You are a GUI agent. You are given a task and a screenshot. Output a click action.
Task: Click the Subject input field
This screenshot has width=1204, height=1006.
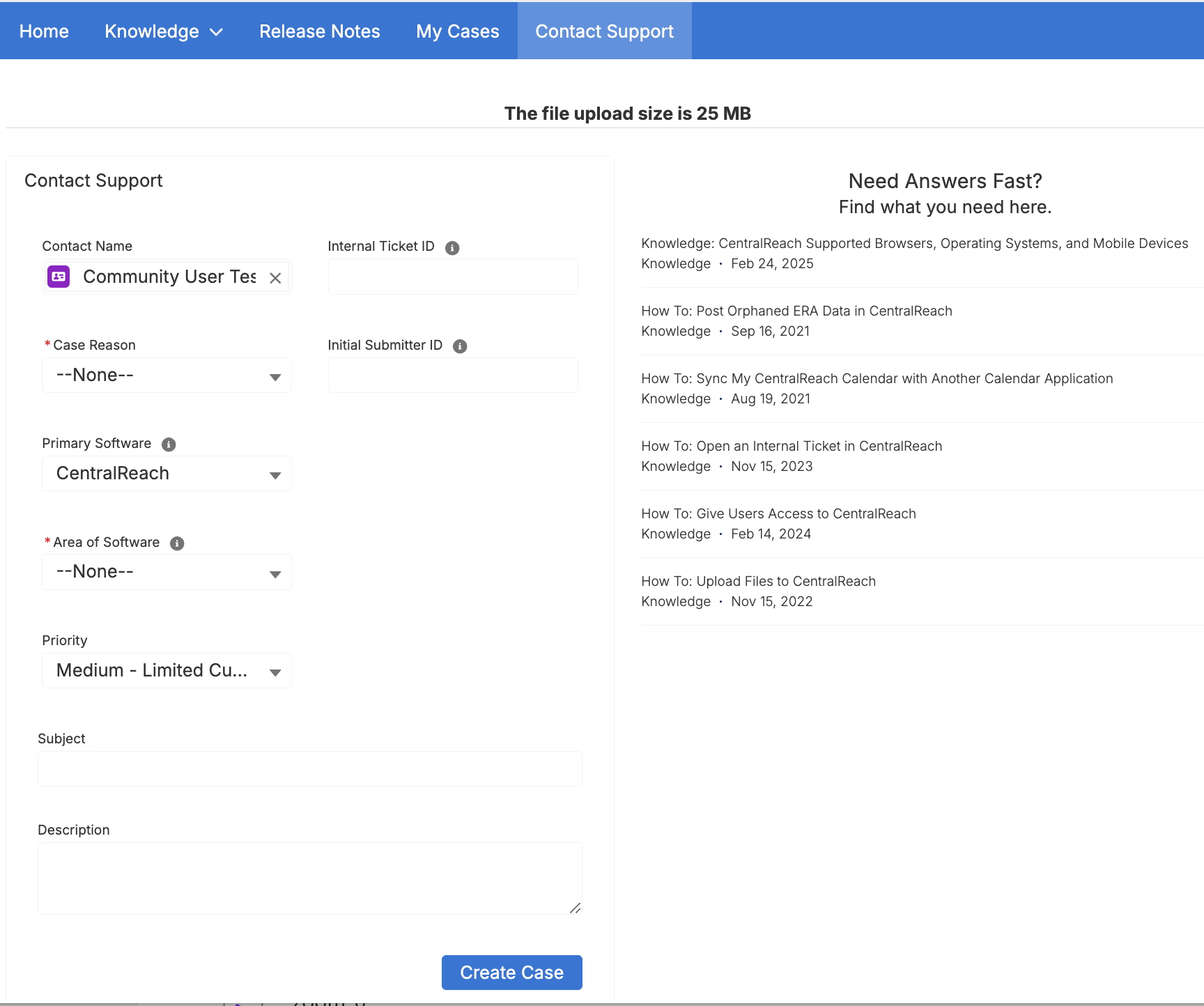click(310, 769)
